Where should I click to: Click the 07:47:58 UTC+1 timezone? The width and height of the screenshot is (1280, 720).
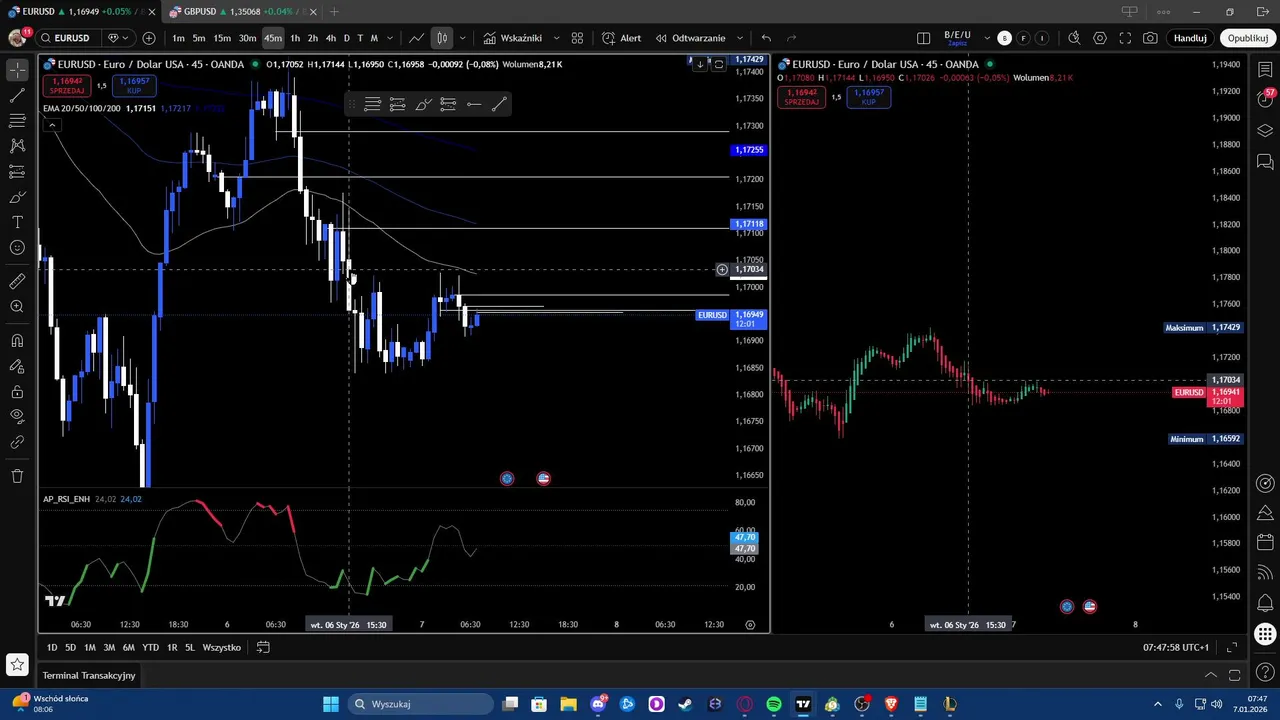click(1176, 647)
